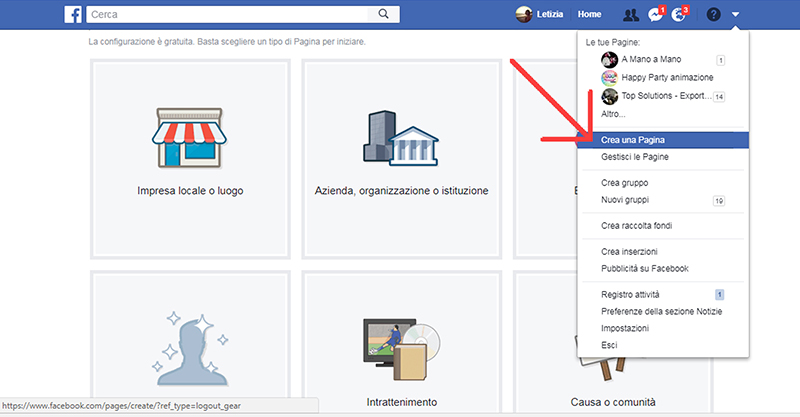Open Messenger messages icon

[655, 15]
